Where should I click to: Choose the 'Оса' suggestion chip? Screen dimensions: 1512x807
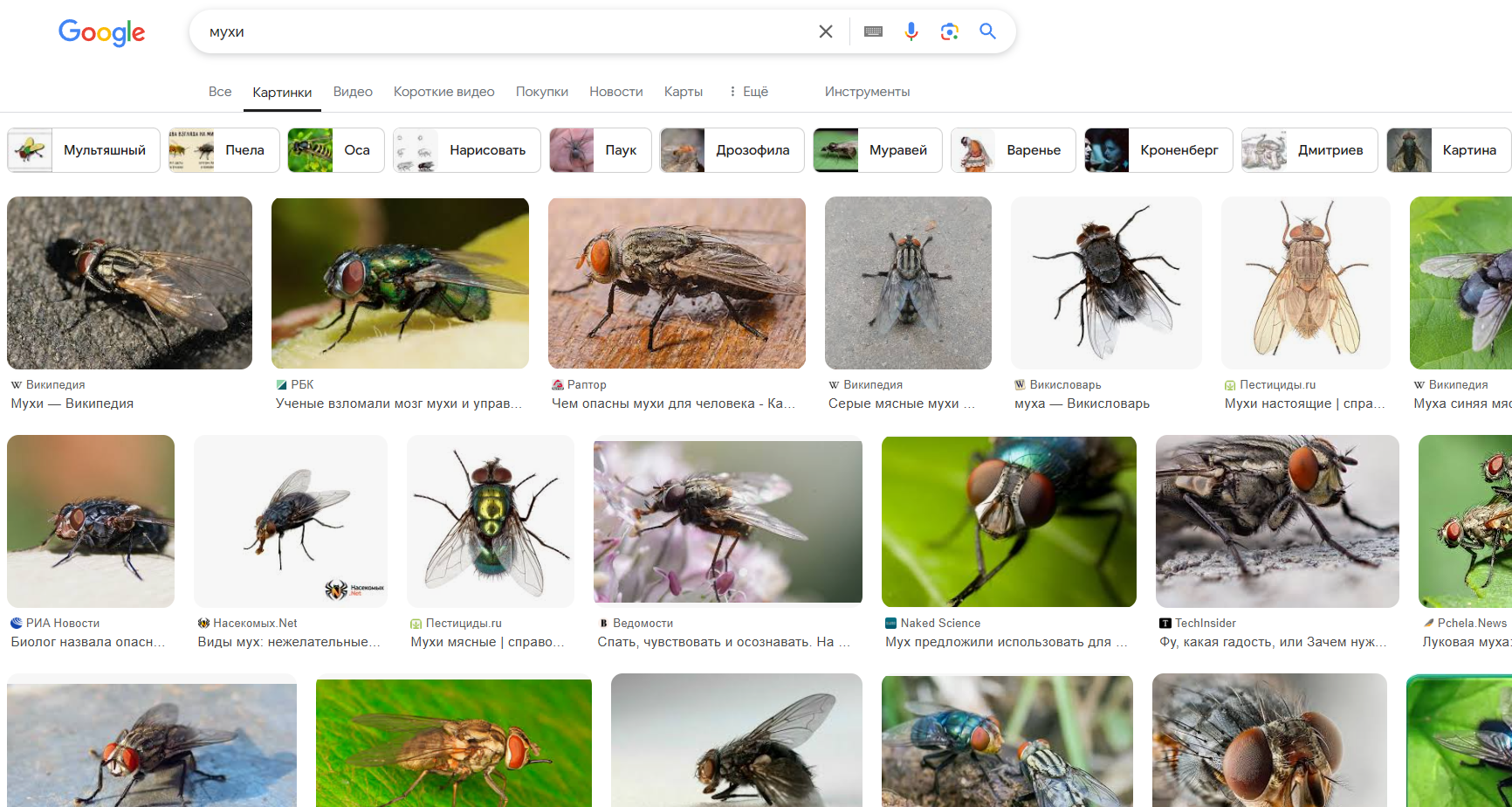point(336,150)
